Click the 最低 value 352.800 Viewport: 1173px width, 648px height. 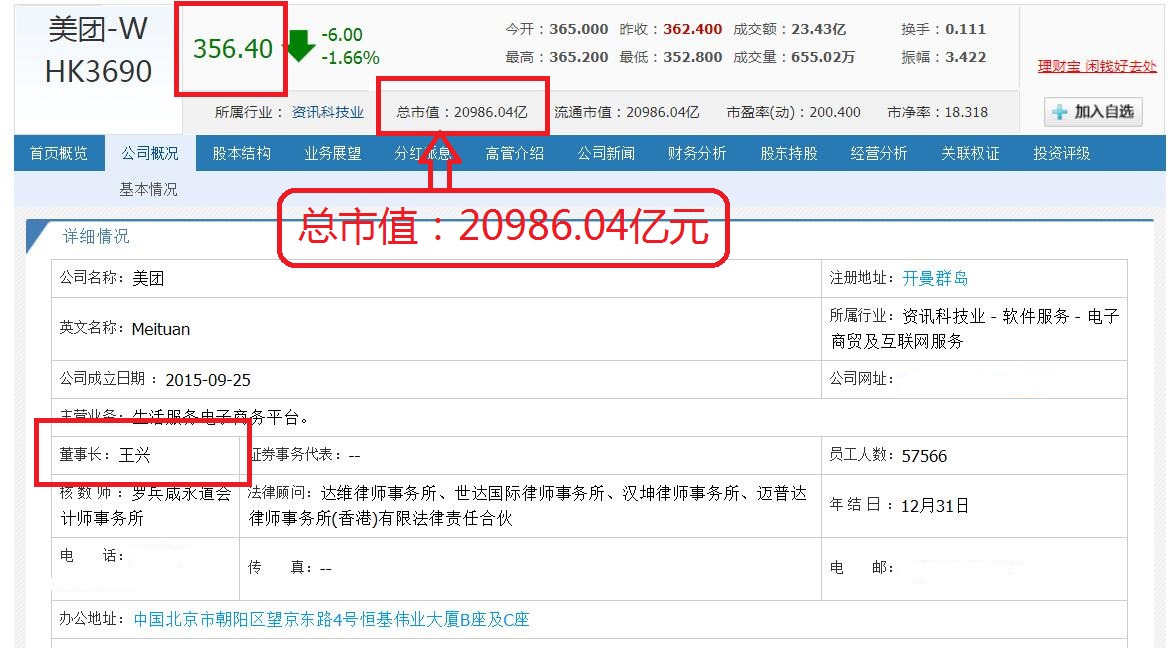(x=692, y=57)
